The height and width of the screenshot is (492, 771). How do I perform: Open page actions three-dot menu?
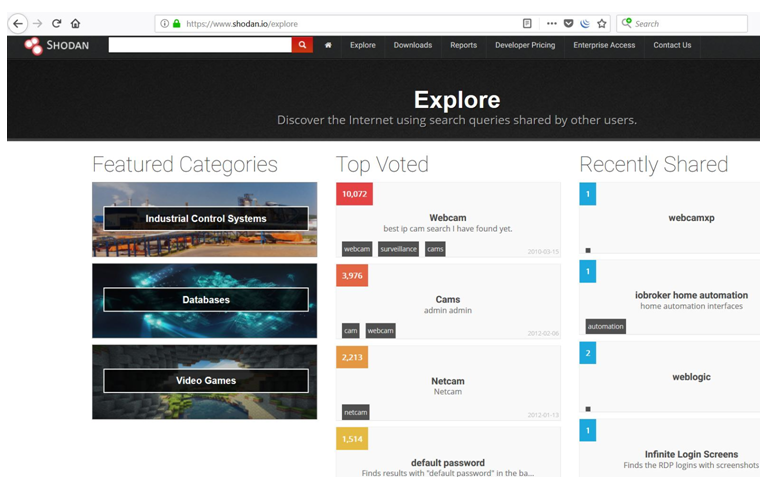coord(551,23)
